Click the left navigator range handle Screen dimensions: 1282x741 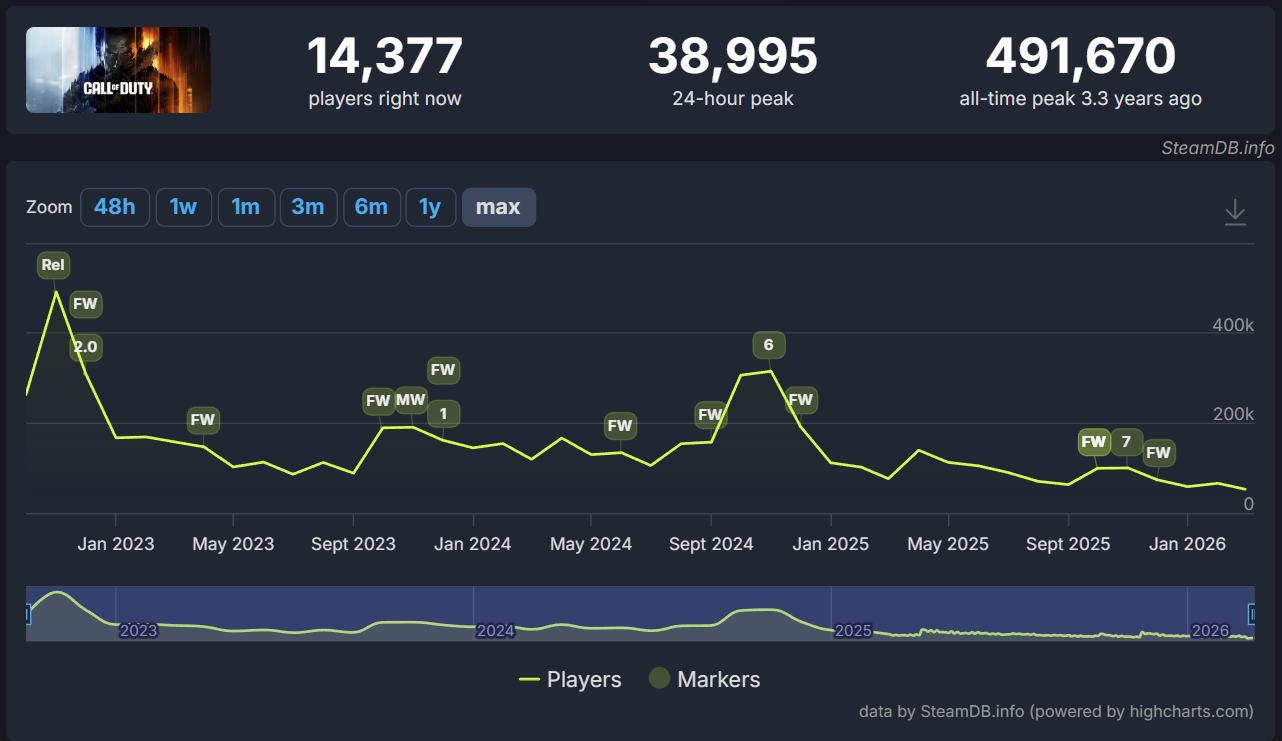coord(27,614)
